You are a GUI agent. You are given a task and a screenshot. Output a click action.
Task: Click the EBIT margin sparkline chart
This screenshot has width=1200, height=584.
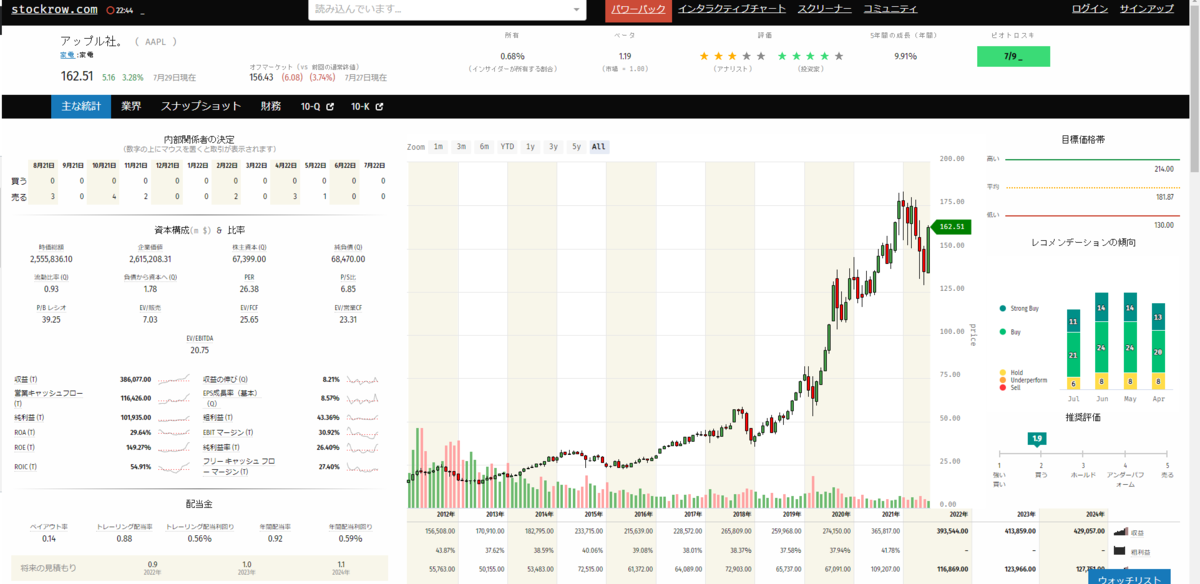pyautogui.click(x=363, y=432)
